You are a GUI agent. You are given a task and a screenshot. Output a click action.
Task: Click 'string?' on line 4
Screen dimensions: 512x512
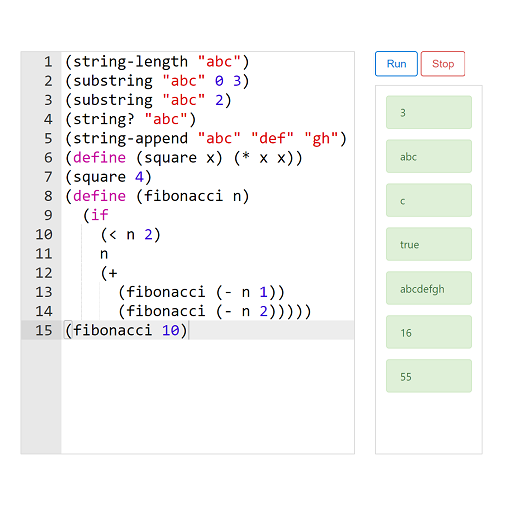tap(104, 120)
